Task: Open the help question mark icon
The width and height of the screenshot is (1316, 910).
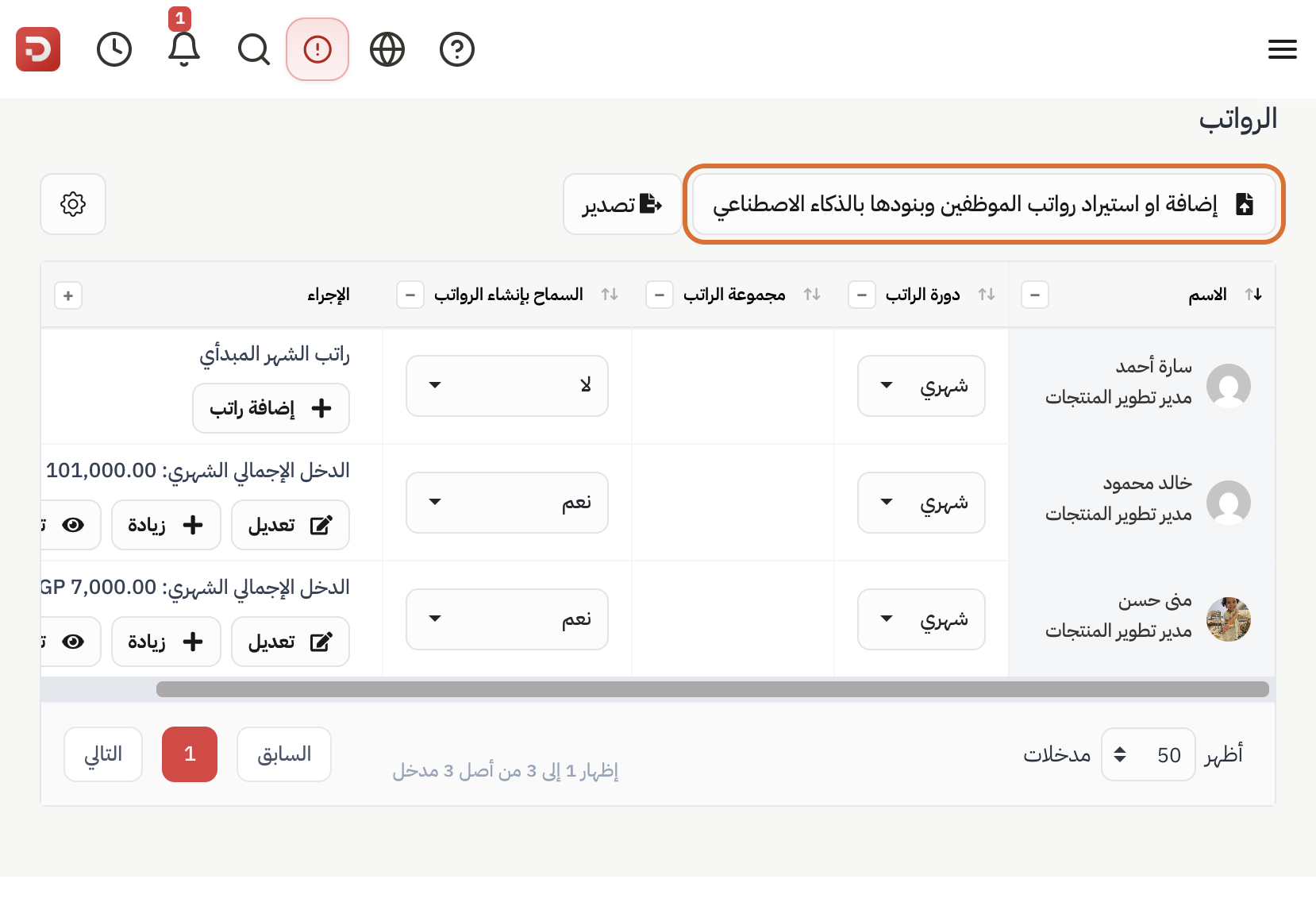Action: tap(457, 49)
